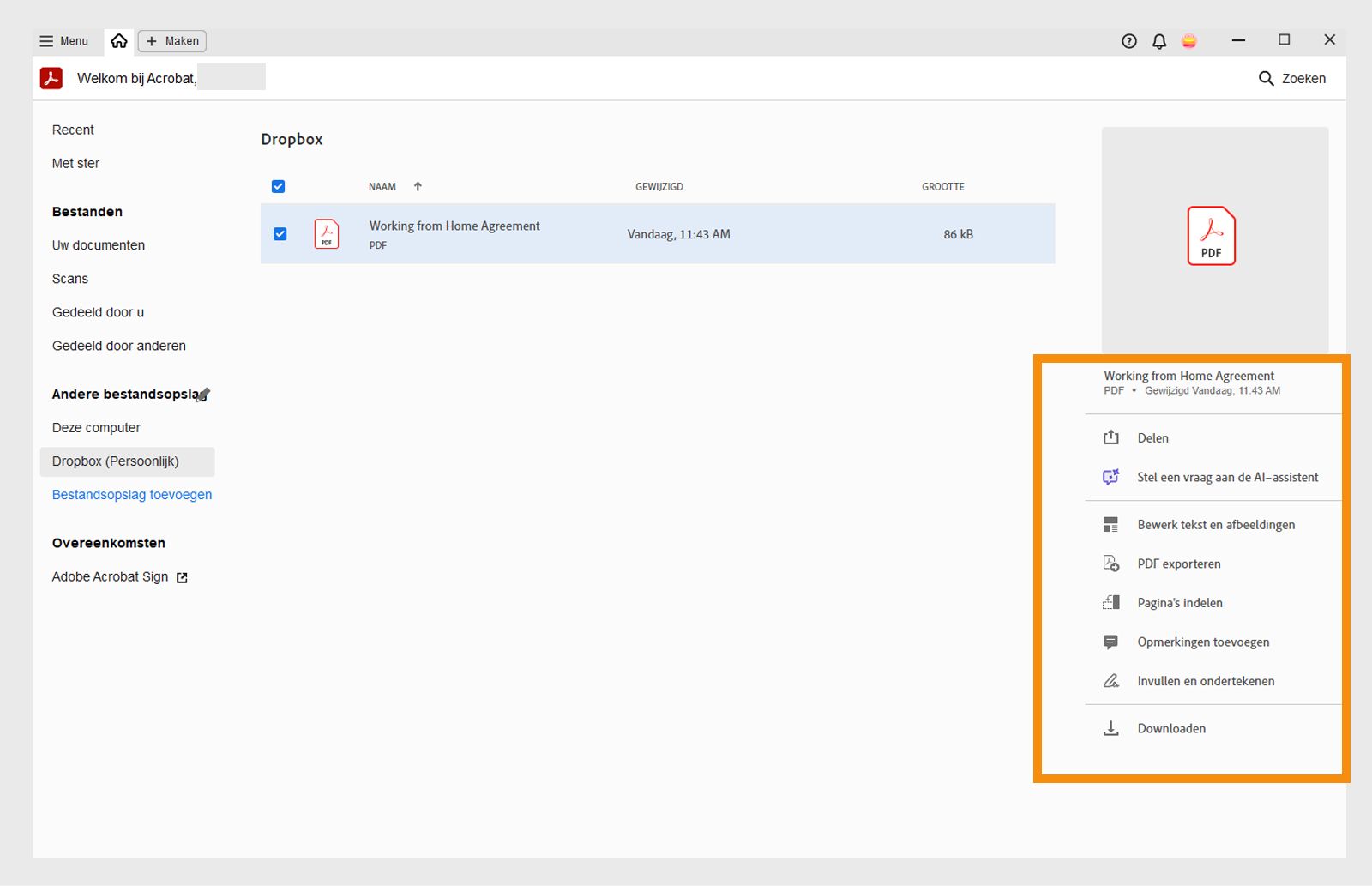Screen dimensions: 1372x886
Task: Open the user profile avatar
Action: coord(1189,41)
